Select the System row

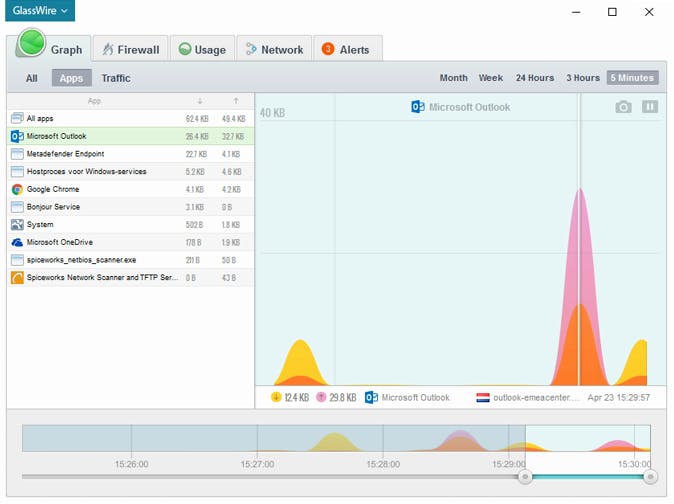point(131,224)
